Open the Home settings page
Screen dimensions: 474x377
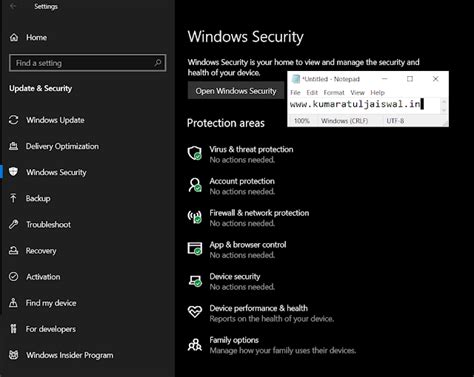[36, 37]
